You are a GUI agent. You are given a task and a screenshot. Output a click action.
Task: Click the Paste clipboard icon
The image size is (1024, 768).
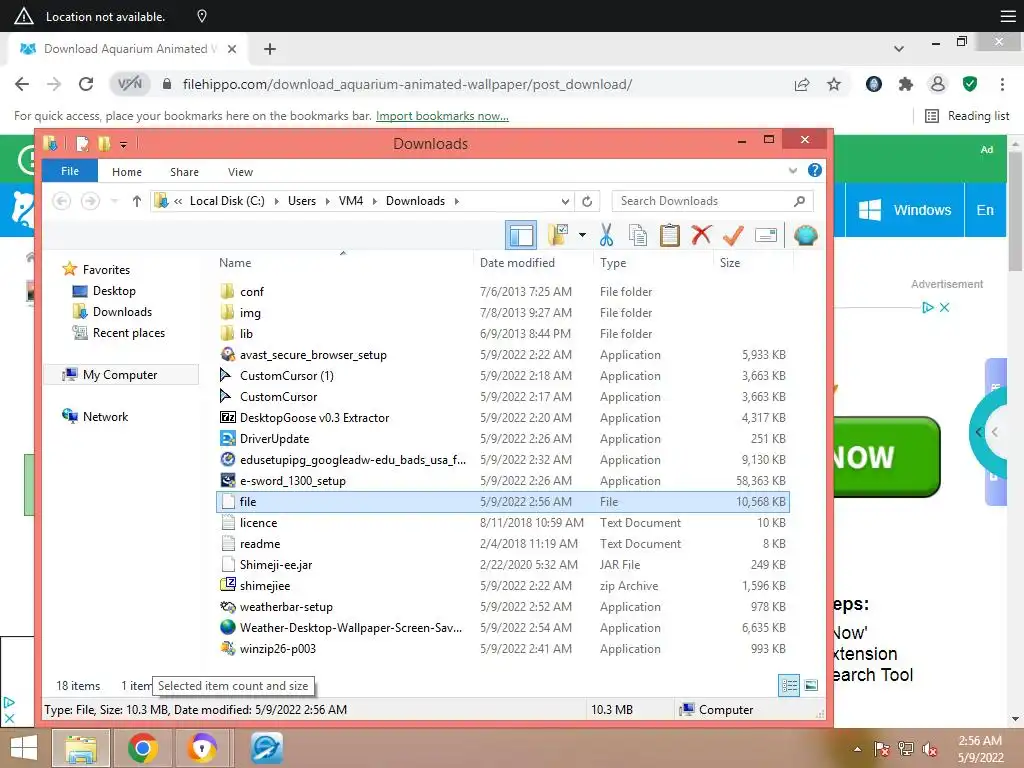[x=669, y=235]
